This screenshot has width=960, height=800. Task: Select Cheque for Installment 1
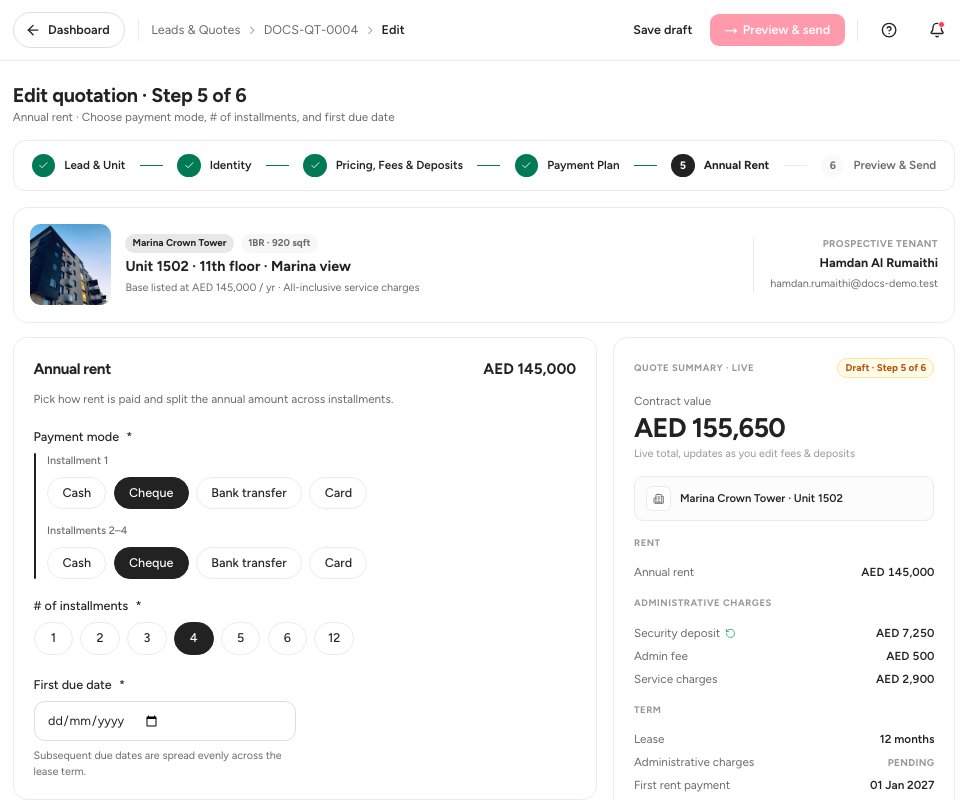[x=151, y=493]
